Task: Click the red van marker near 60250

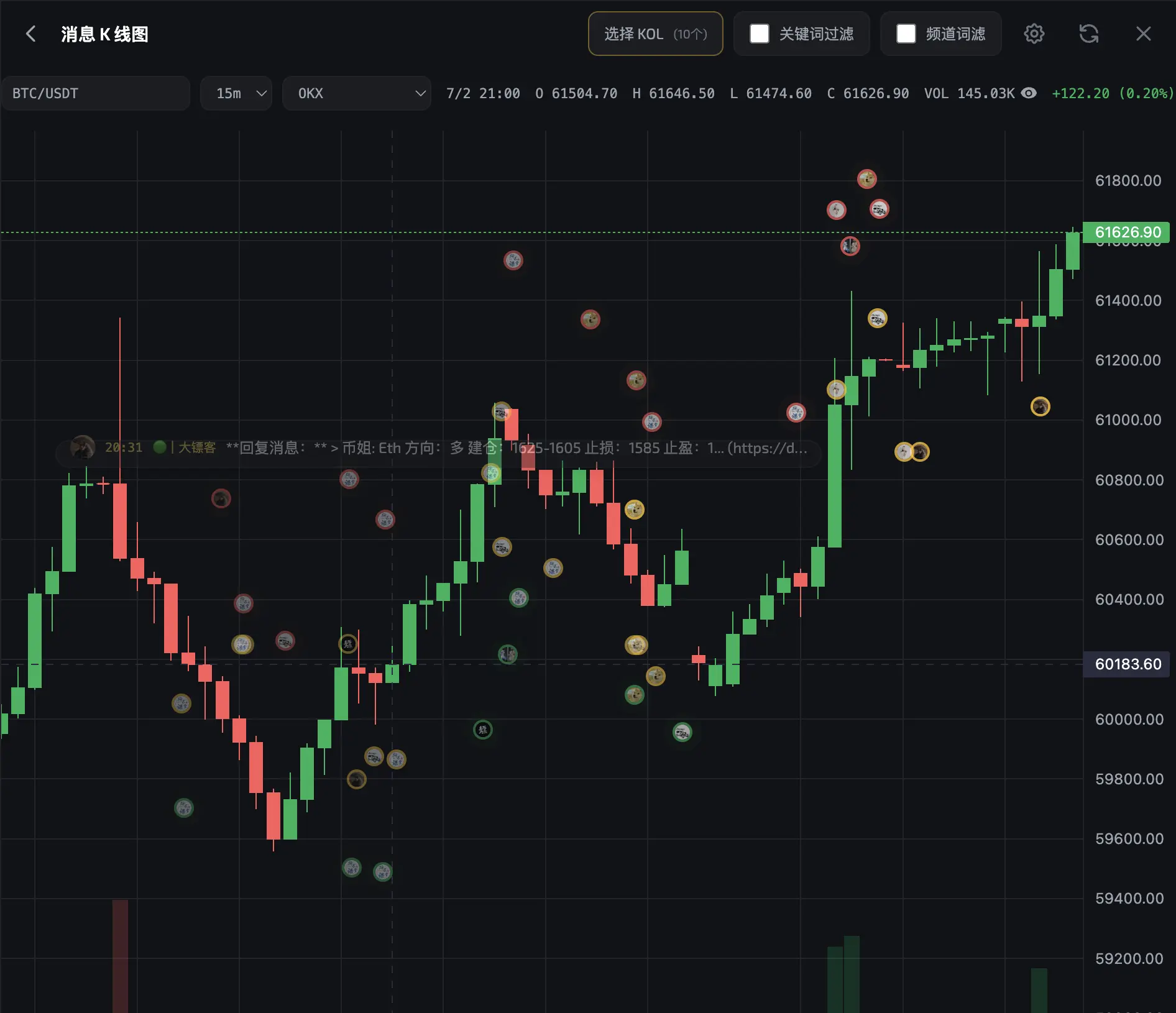Action: [x=285, y=641]
